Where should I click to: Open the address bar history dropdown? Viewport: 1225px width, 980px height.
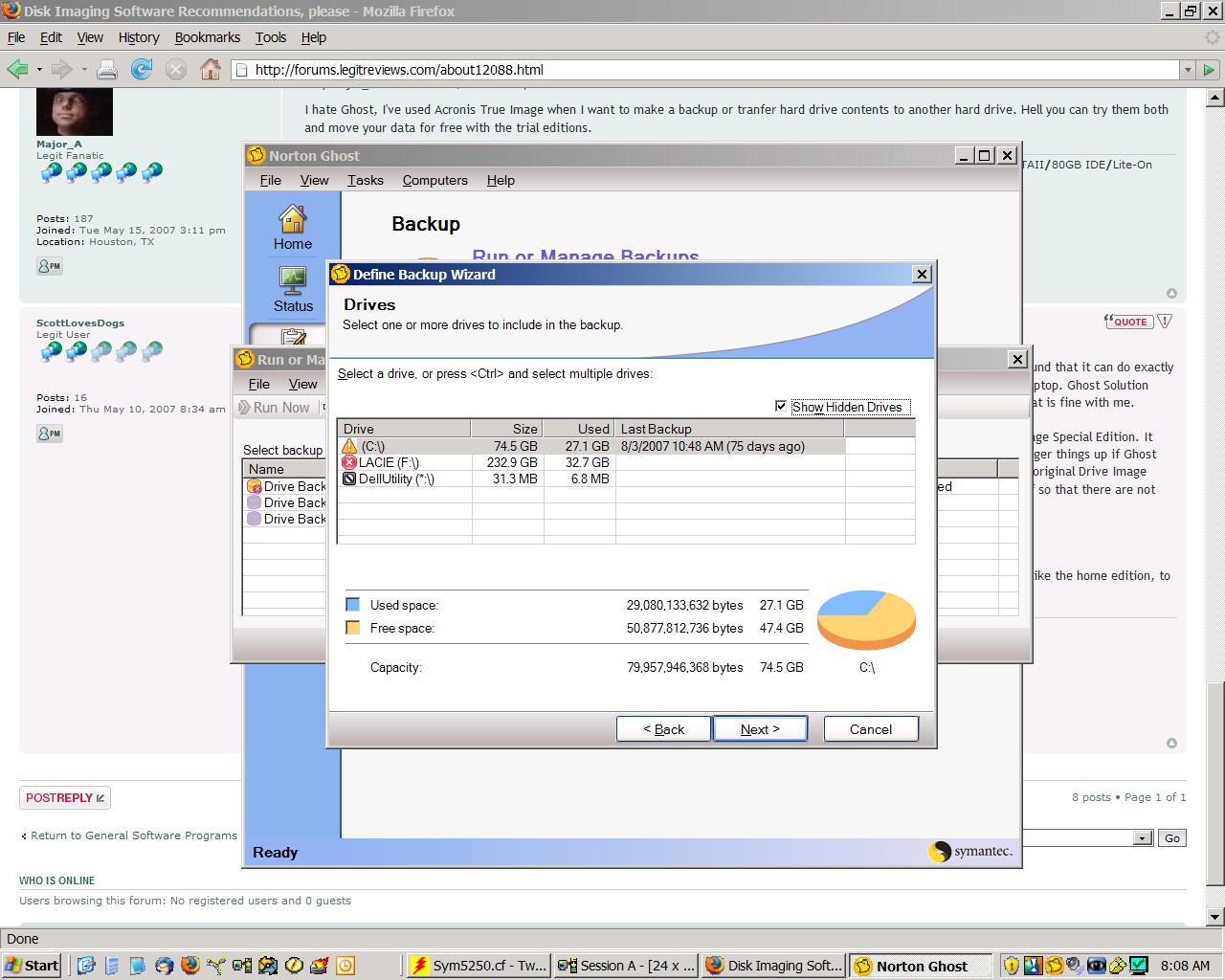[1188, 69]
